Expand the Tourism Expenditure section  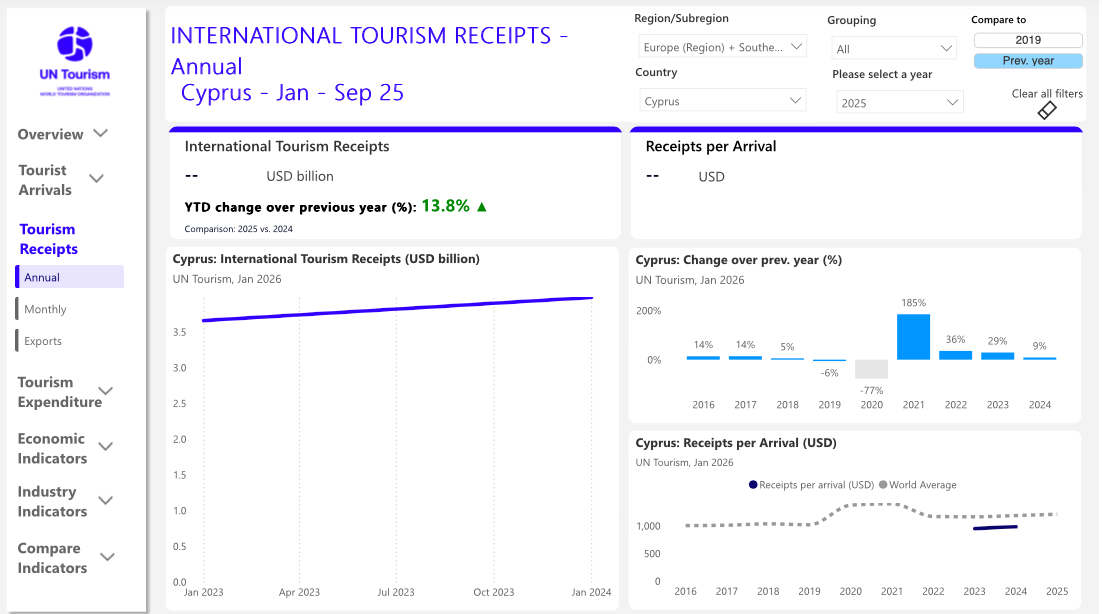(x=105, y=392)
